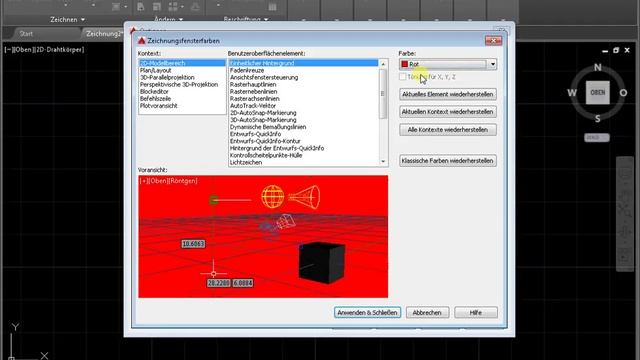This screenshot has width=640, height=360.
Task: Click scroll-up arrow of element list
Action: pos(383,64)
